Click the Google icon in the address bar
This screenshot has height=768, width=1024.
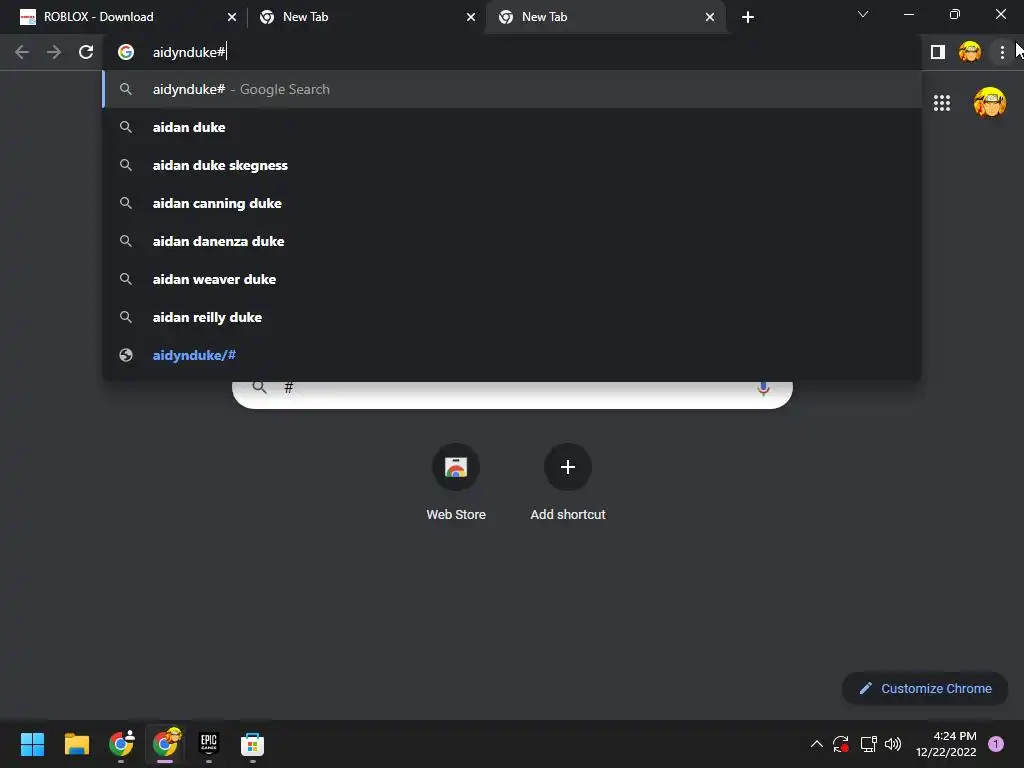(x=126, y=52)
